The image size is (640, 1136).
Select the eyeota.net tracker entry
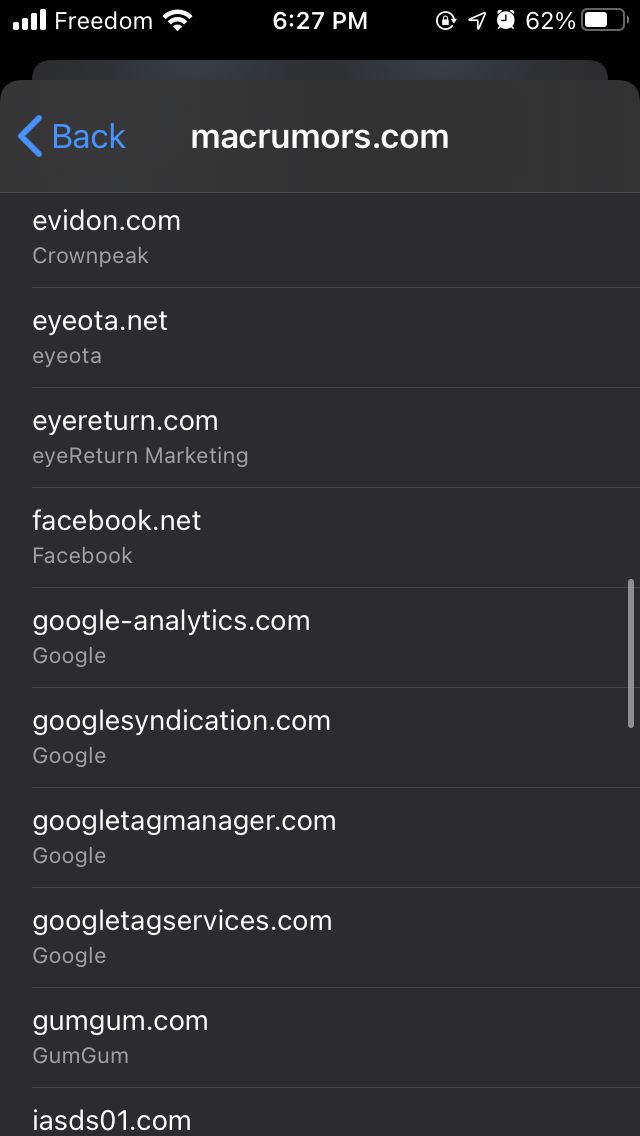click(x=320, y=337)
